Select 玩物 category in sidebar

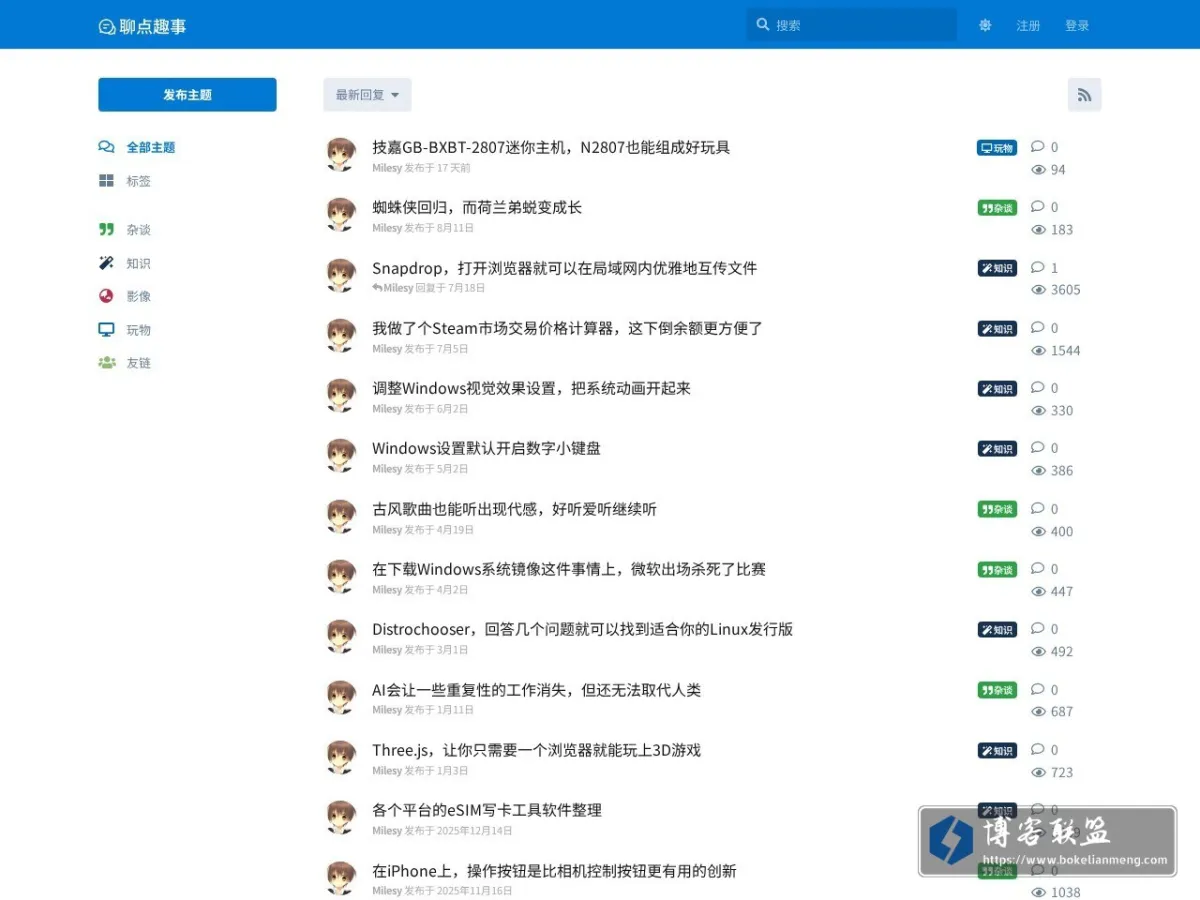pos(138,330)
